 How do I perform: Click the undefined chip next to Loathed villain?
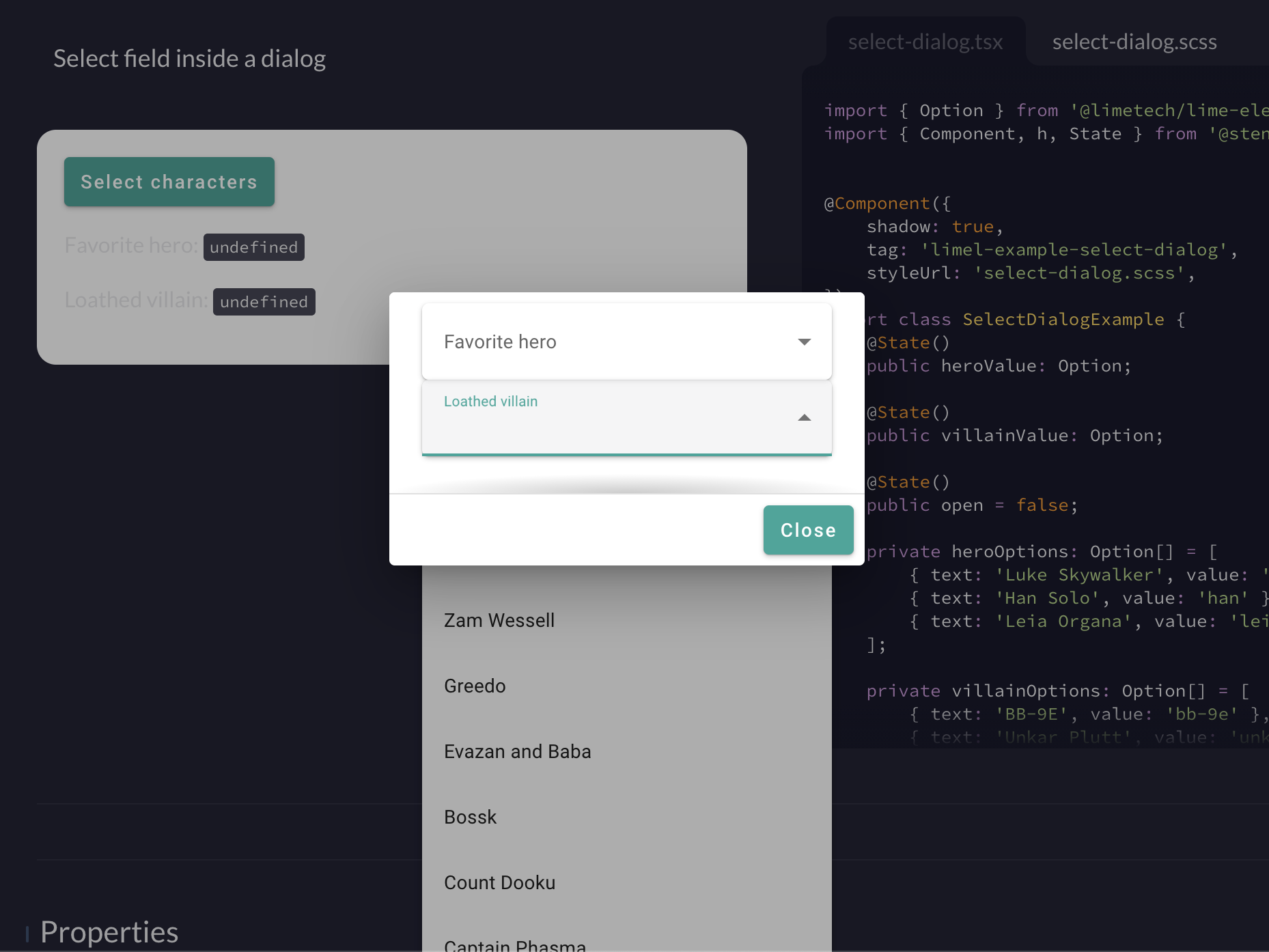[264, 301]
